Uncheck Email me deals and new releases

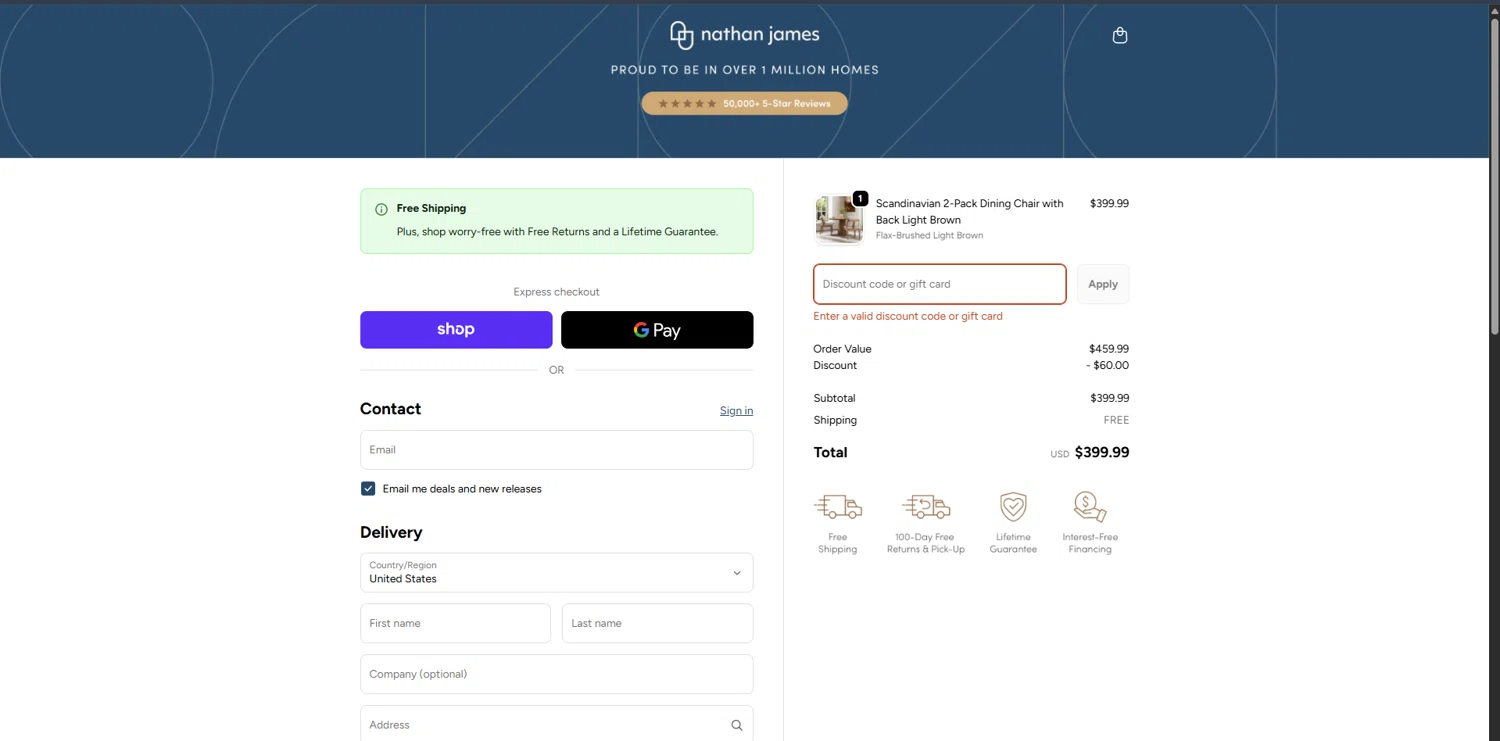pyautogui.click(x=368, y=489)
